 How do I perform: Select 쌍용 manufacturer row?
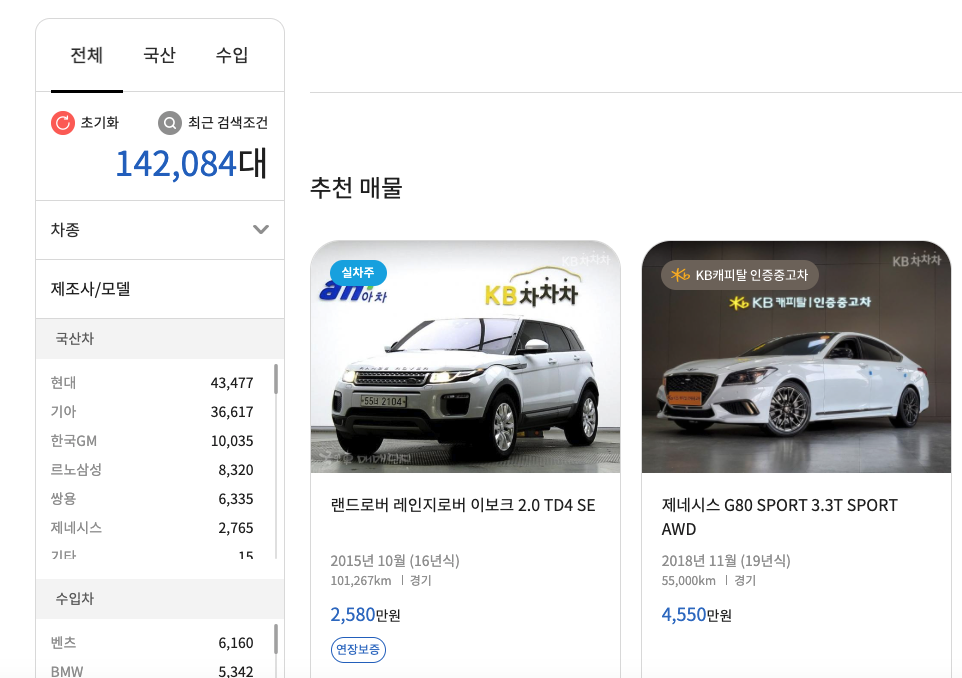tap(152, 499)
